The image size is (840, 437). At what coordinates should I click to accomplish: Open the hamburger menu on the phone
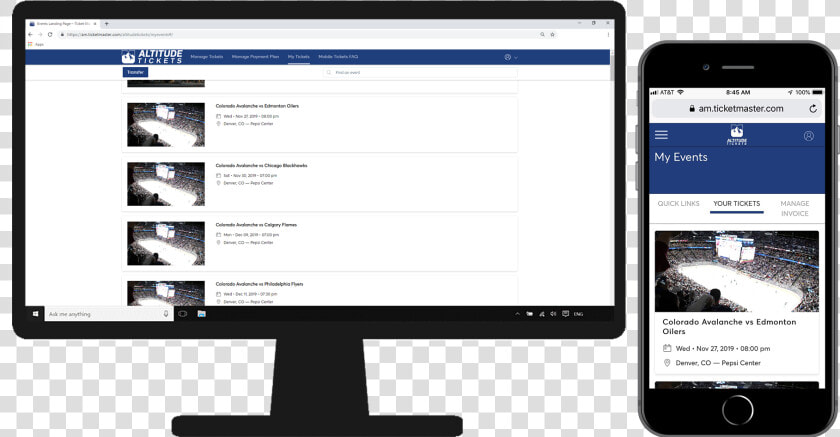661,135
